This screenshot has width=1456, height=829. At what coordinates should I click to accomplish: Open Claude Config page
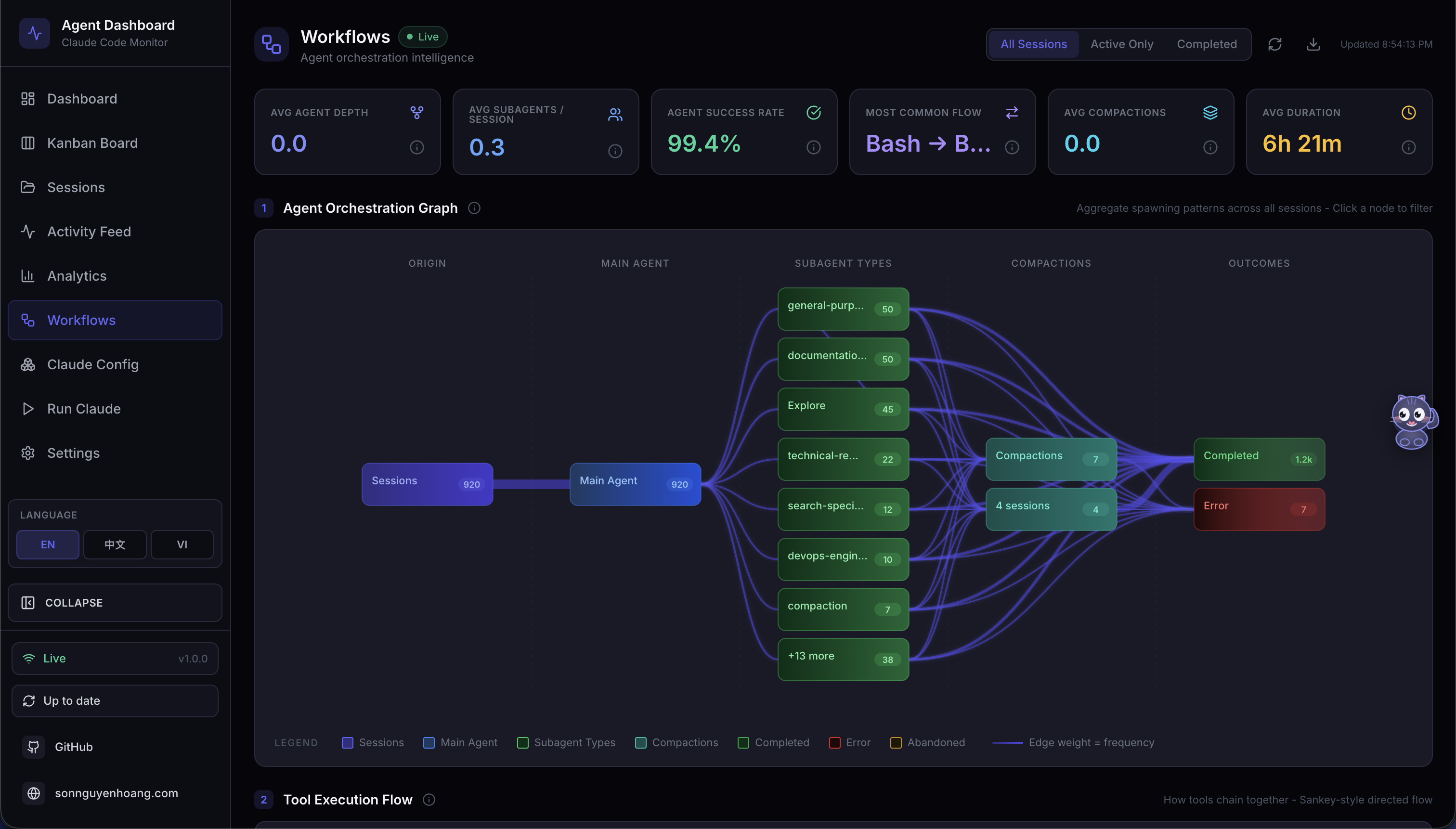[x=115, y=364]
